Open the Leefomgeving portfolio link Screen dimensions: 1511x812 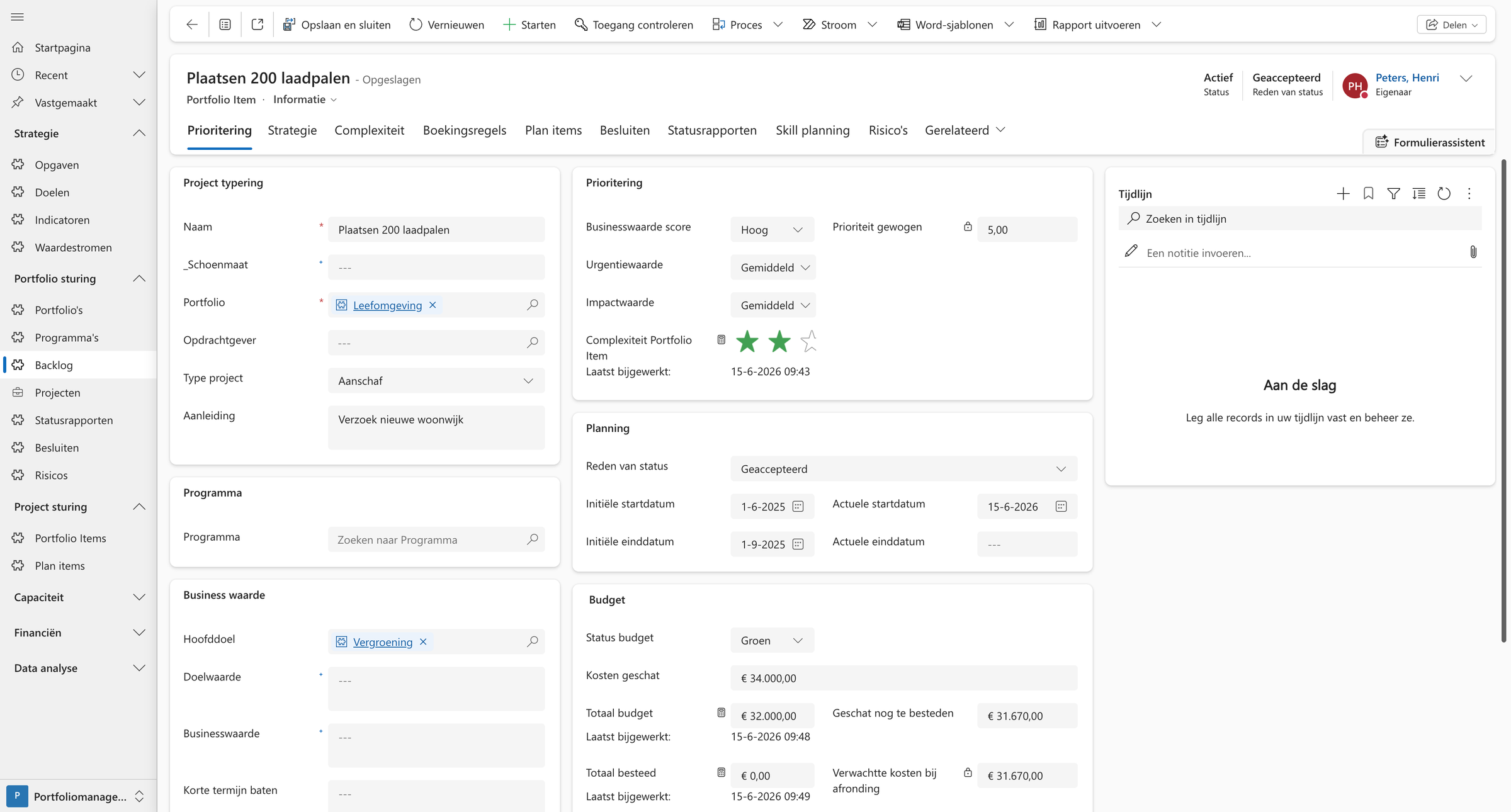(387, 305)
